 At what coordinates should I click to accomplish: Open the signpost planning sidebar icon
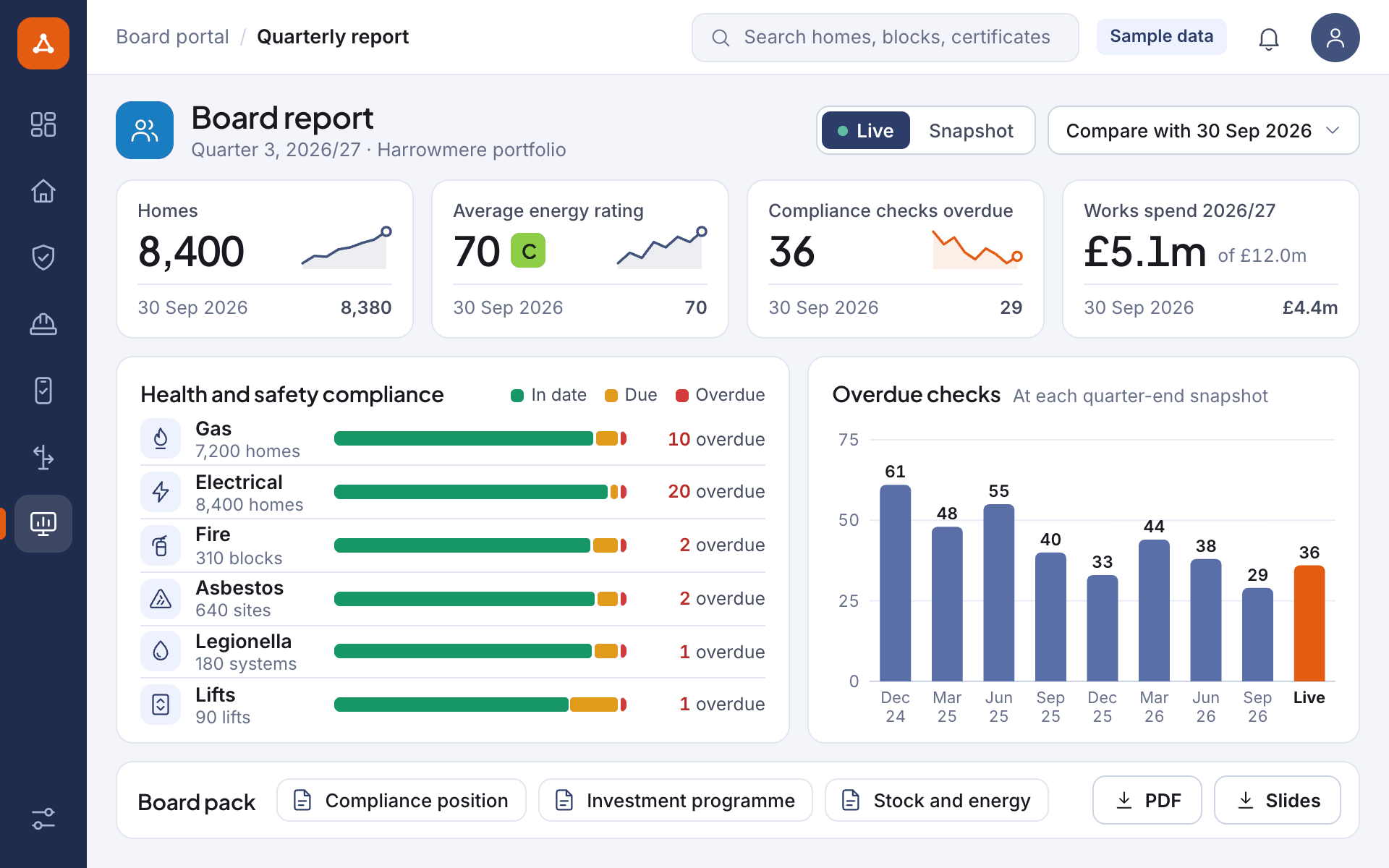43,457
